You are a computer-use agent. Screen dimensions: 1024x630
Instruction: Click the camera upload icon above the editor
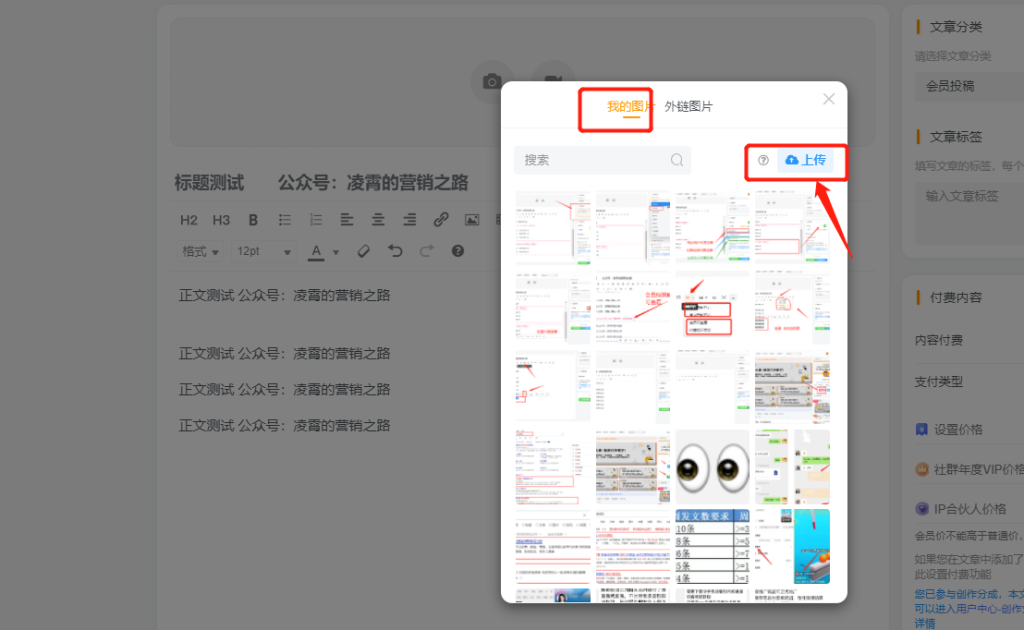(492, 81)
